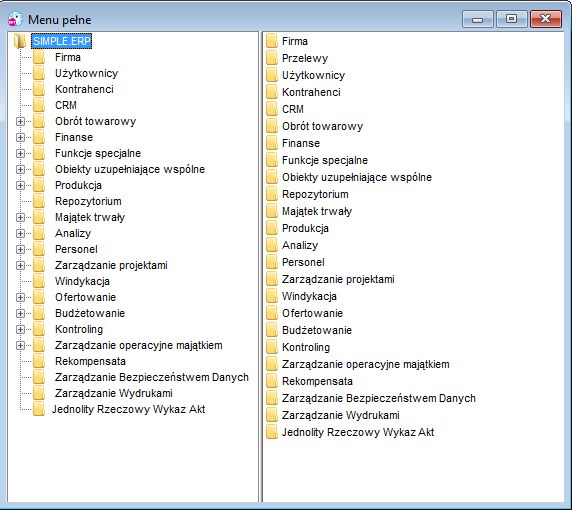The image size is (572, 510).
Task: Select Jednolity Rzeczowy Wykaz Akt in right list
Action: tap(358, 432)
